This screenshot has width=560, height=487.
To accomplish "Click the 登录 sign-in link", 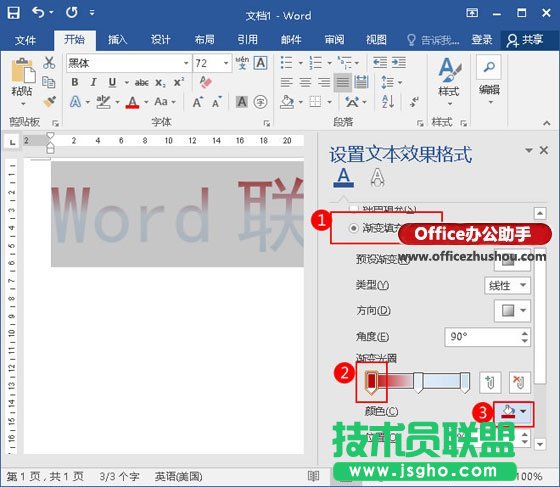I will 482,40.
